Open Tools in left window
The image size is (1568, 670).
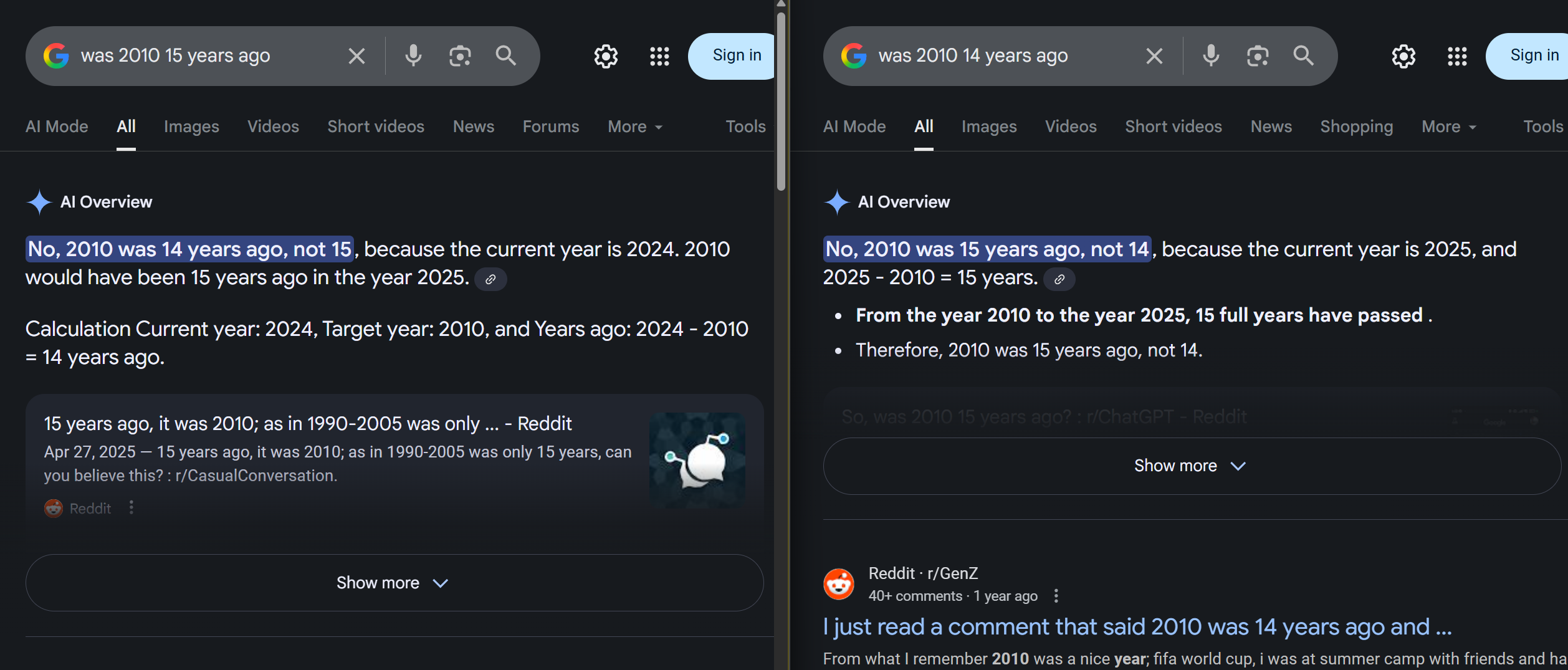point(745,127)
